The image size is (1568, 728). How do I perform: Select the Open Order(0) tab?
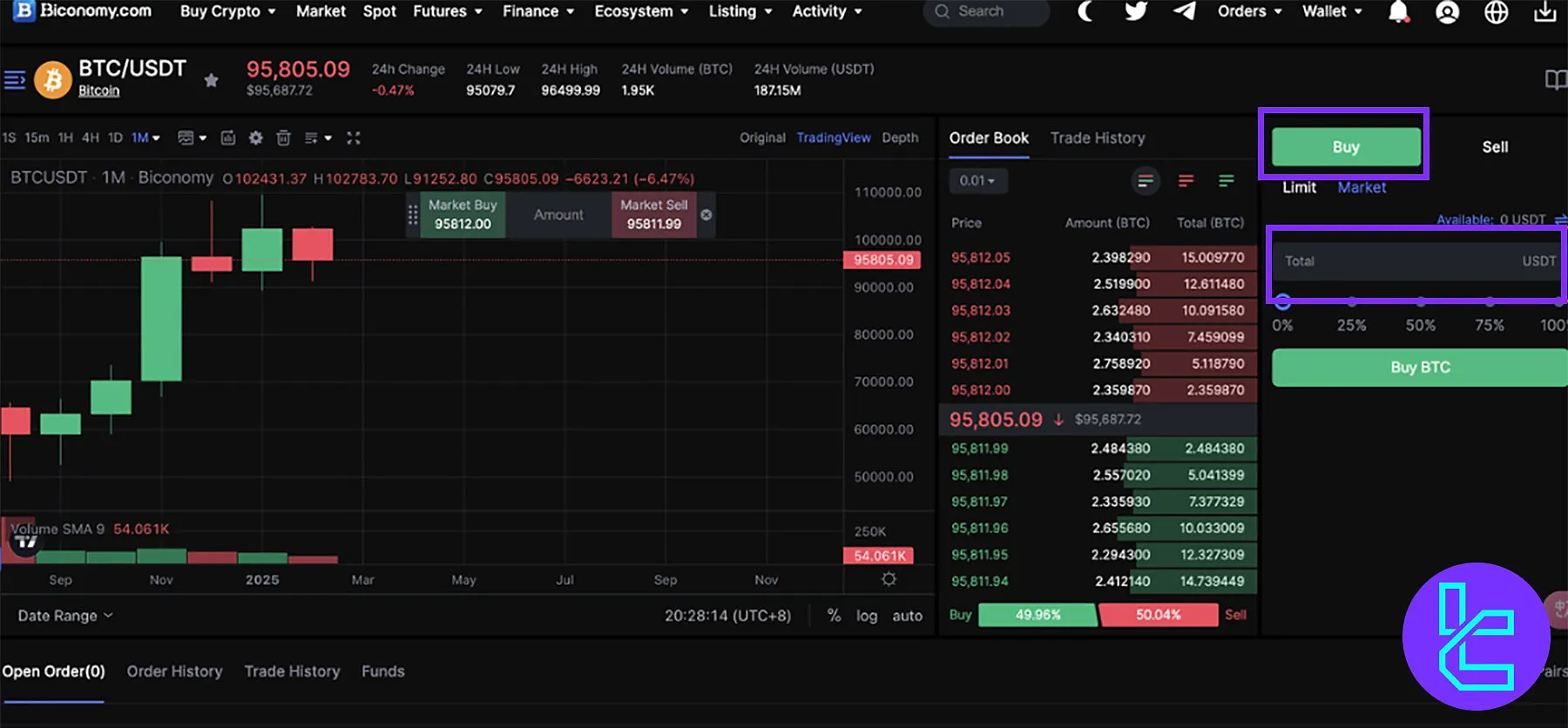click(53, 671)
